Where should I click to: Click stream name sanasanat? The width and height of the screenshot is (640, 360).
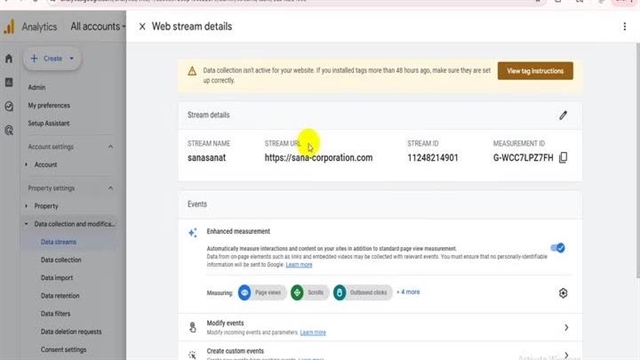tap(207, 158)
